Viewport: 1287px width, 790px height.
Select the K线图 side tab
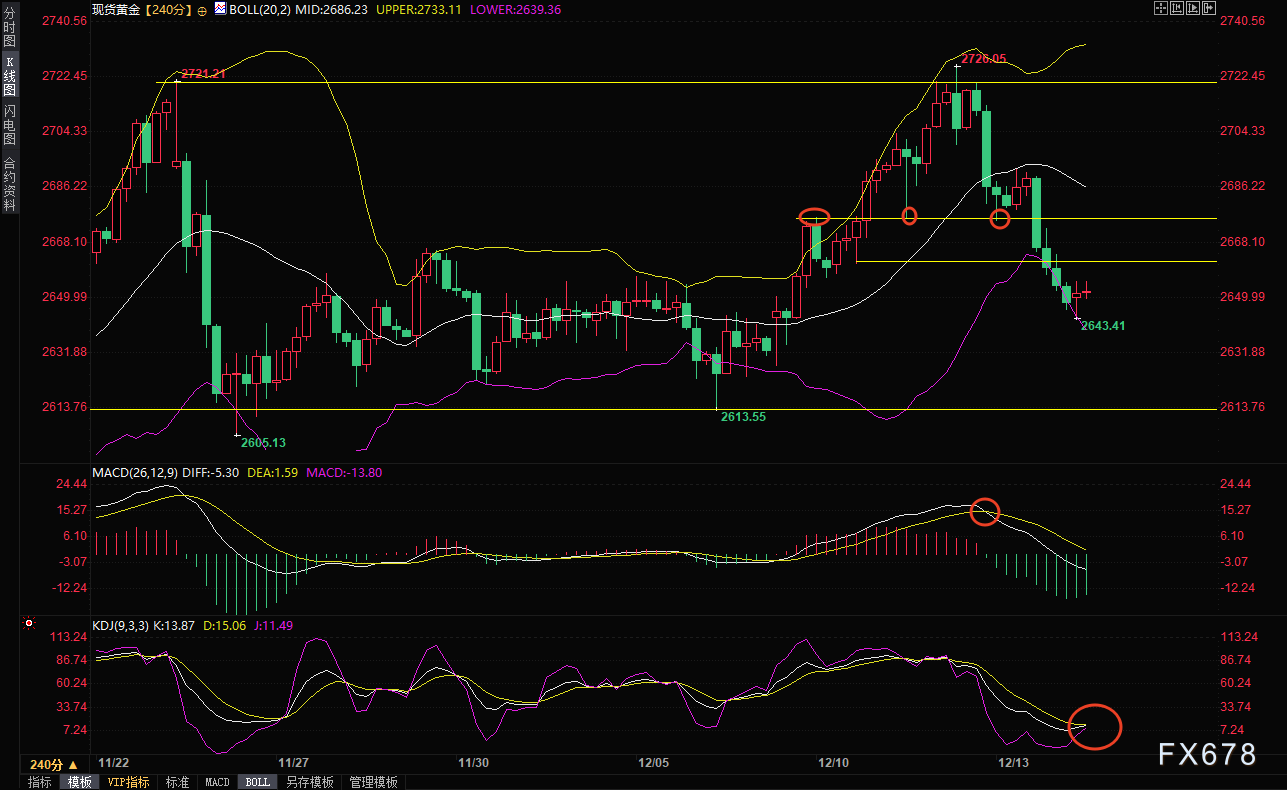point(9,77)
